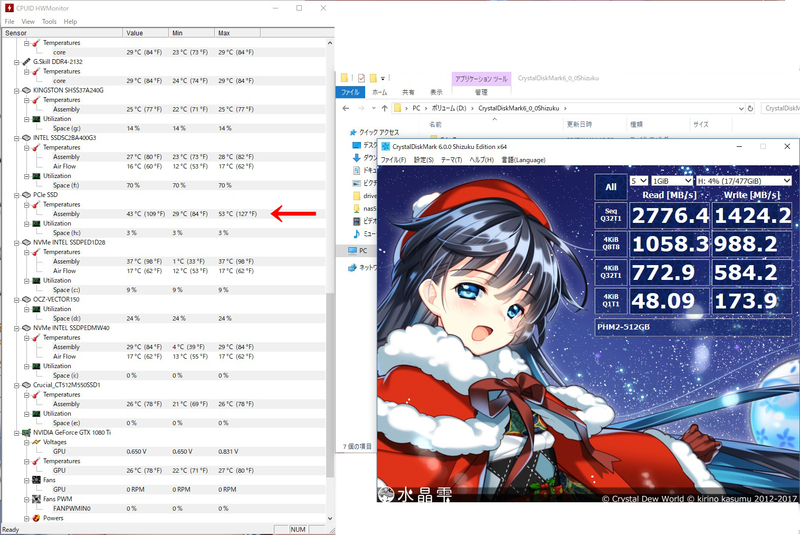Open the Explorer address history dropdown arrow
This screenshot has width=800, height=535.
741,108
